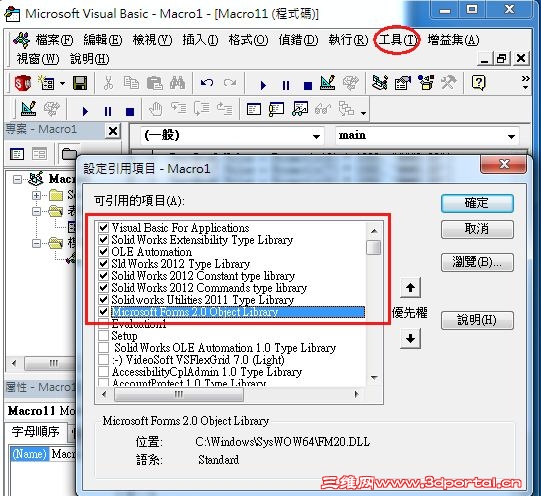Expand the standard toolbar overflow chevron

click(x=525, y=82)
